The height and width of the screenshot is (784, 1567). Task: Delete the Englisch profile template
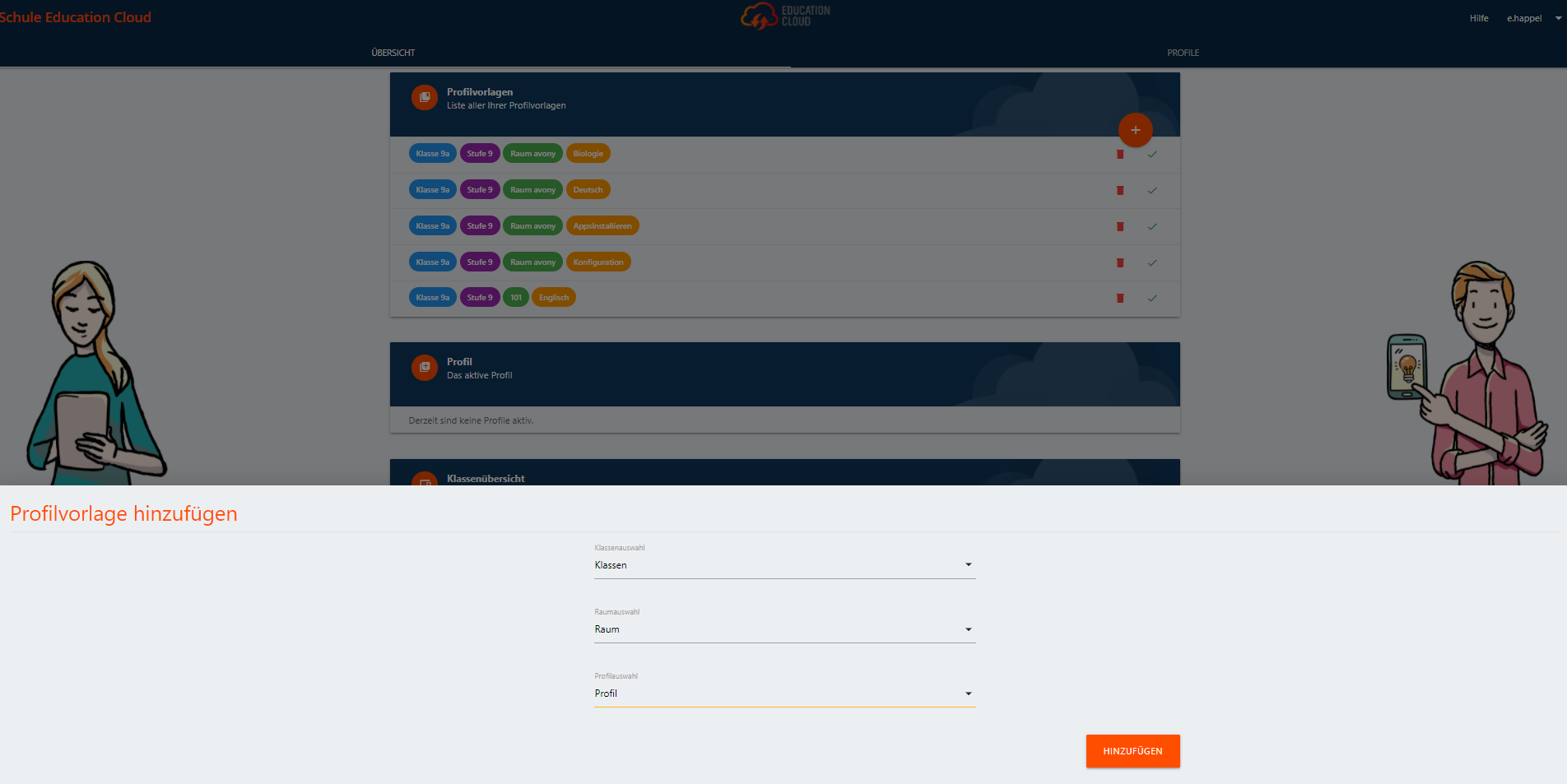tap(1119, 299)
